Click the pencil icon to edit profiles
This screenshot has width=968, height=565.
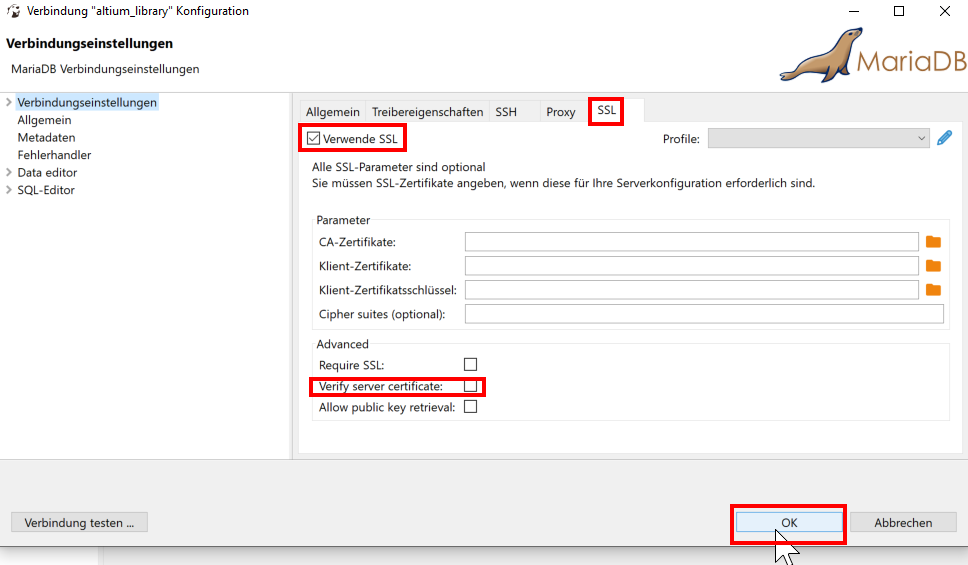(945, 139)
